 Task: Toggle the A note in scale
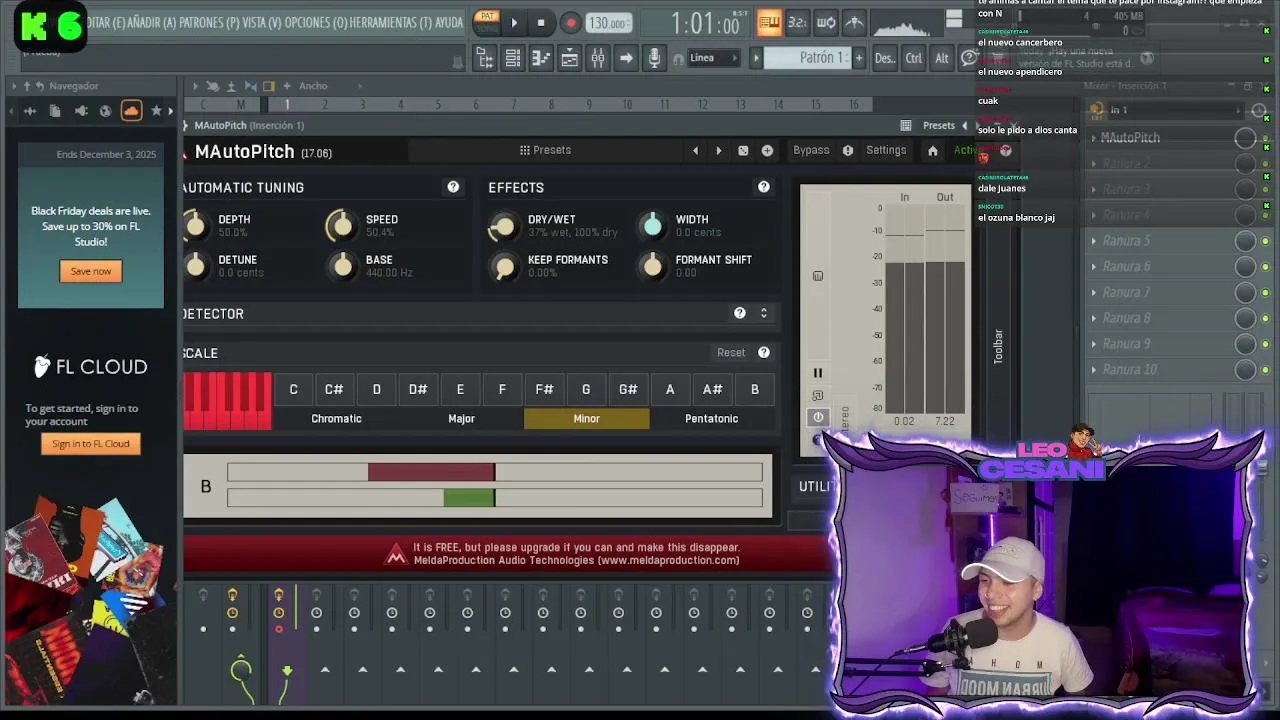pos(670,389)
